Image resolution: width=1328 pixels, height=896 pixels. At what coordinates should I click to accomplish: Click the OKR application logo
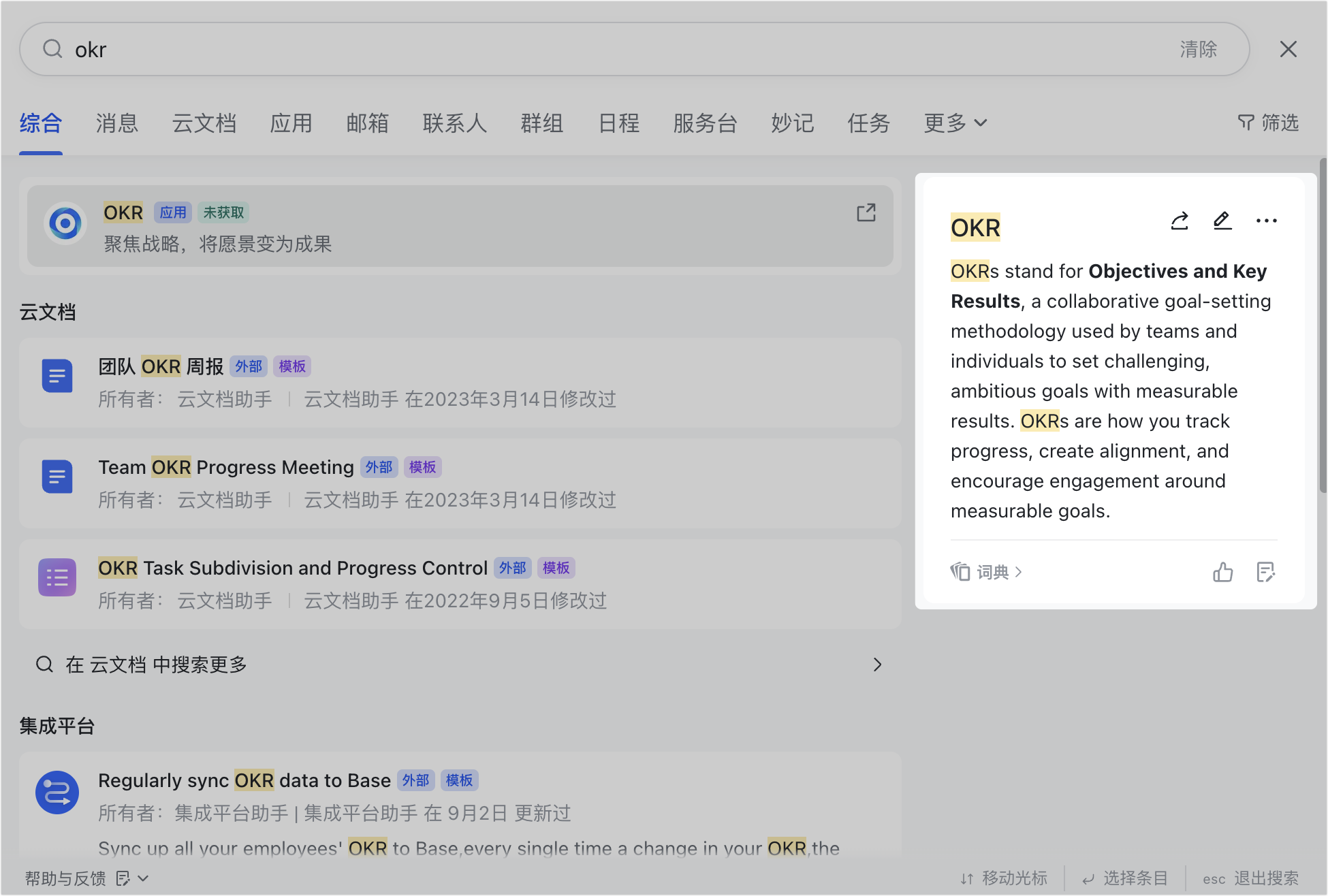click(x=65, y=223)
